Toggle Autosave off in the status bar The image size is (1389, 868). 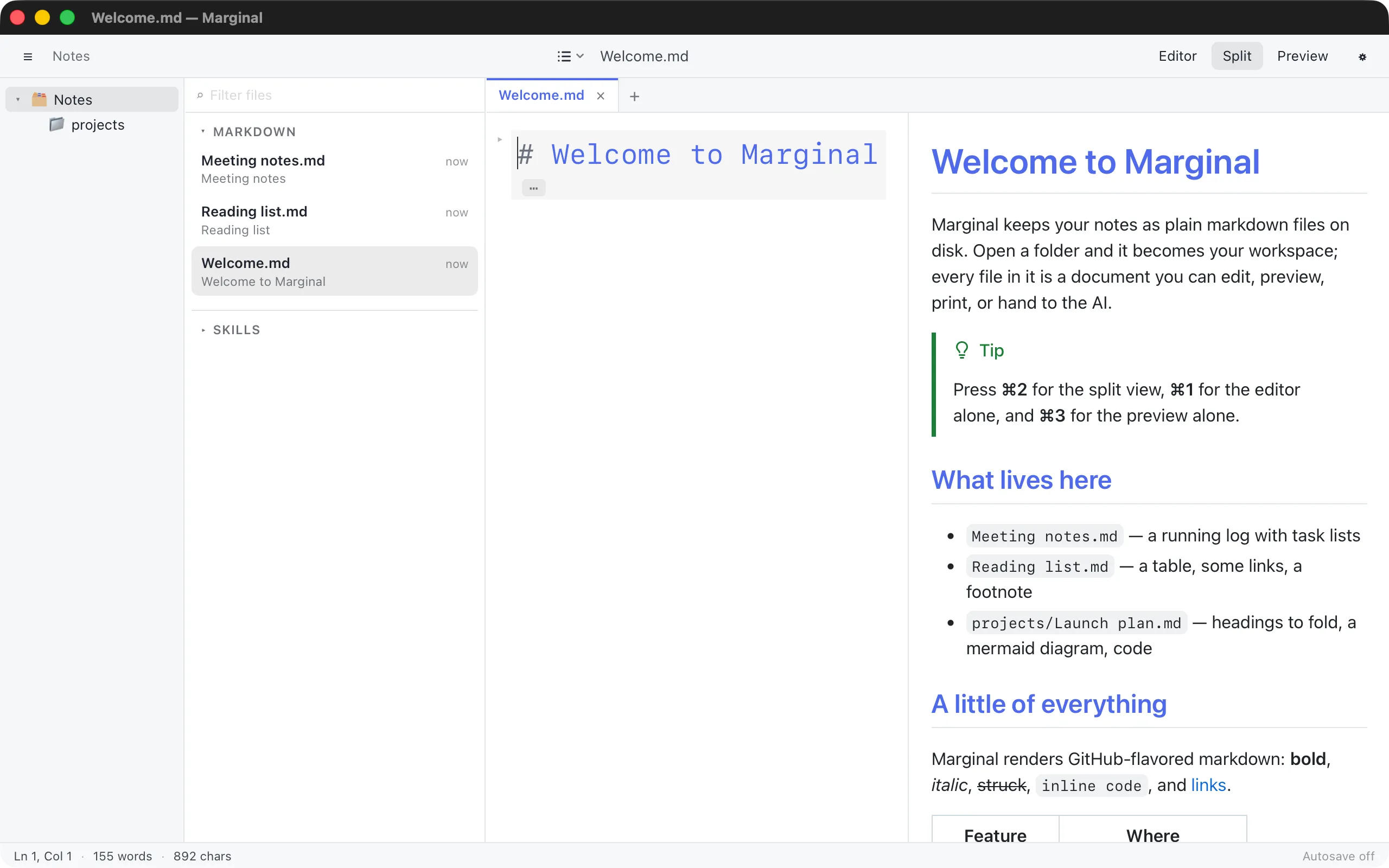(x=1338, y=856)
